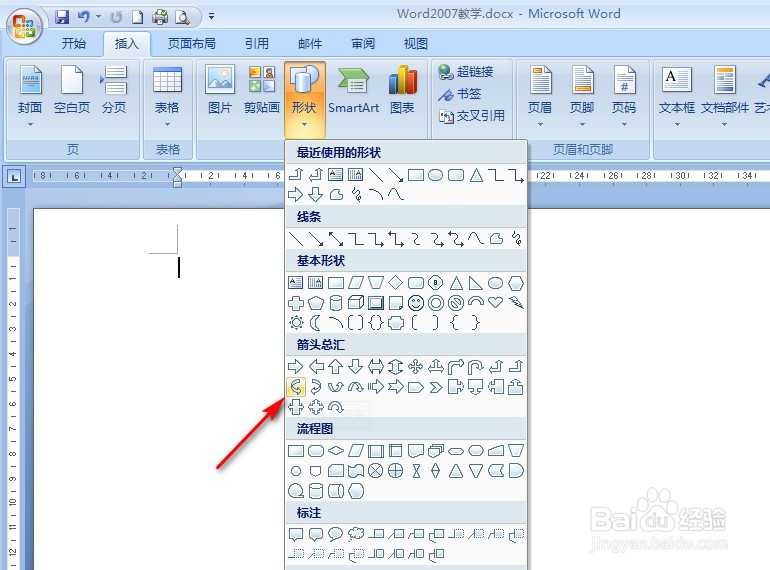Image resolution: width=770 pixels, height=570 pixels.
Task: Select the donut basic shape
Action: click(436, 303)
